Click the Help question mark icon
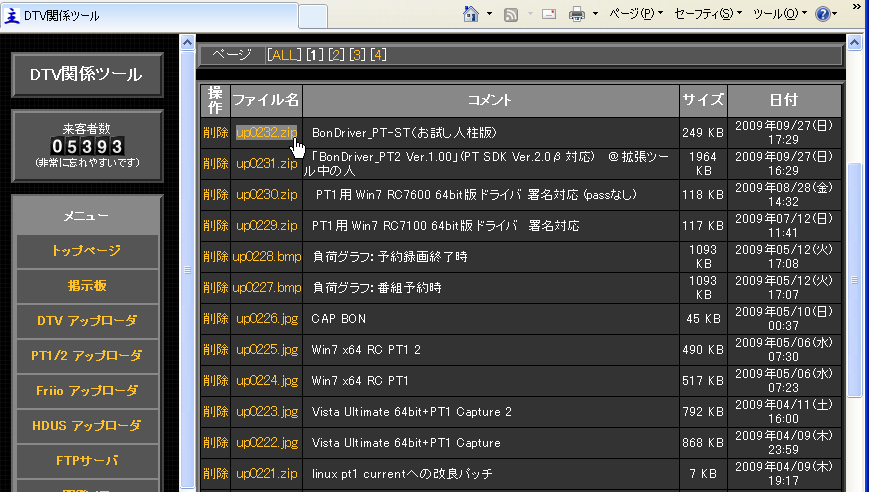Screen dimensions: 869x492 823,14
